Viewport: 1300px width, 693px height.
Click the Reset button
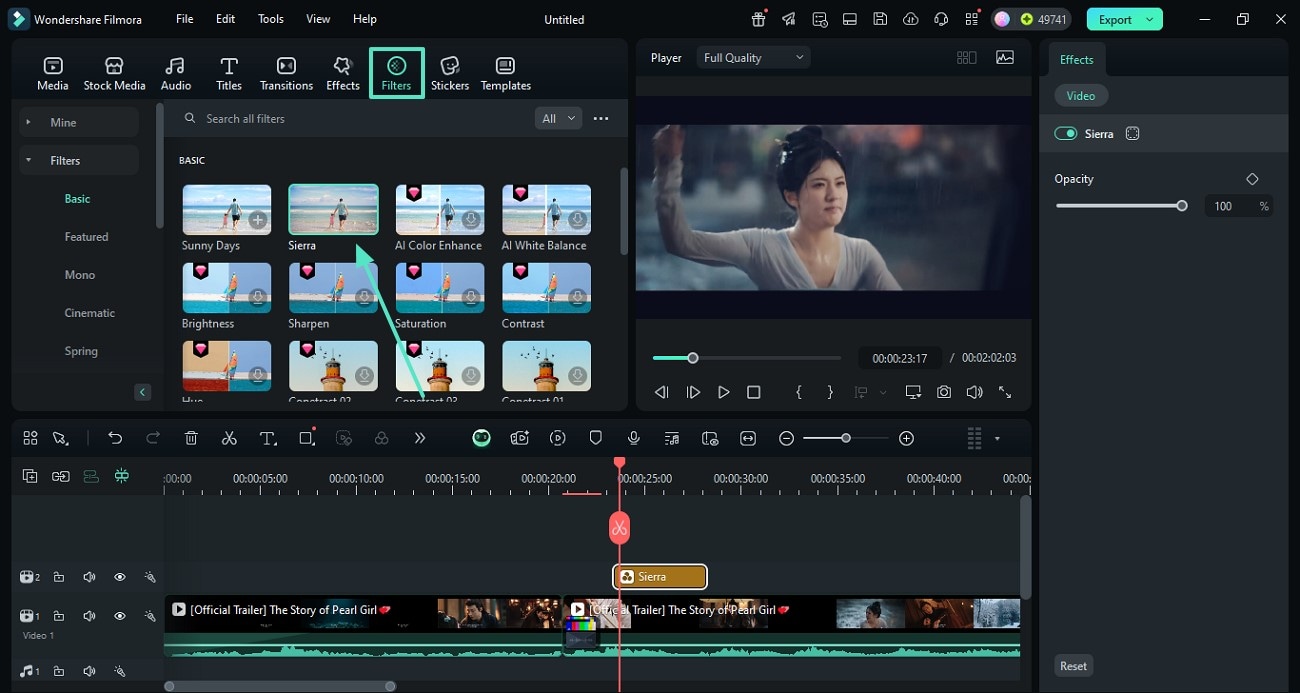pos(1074,666)
